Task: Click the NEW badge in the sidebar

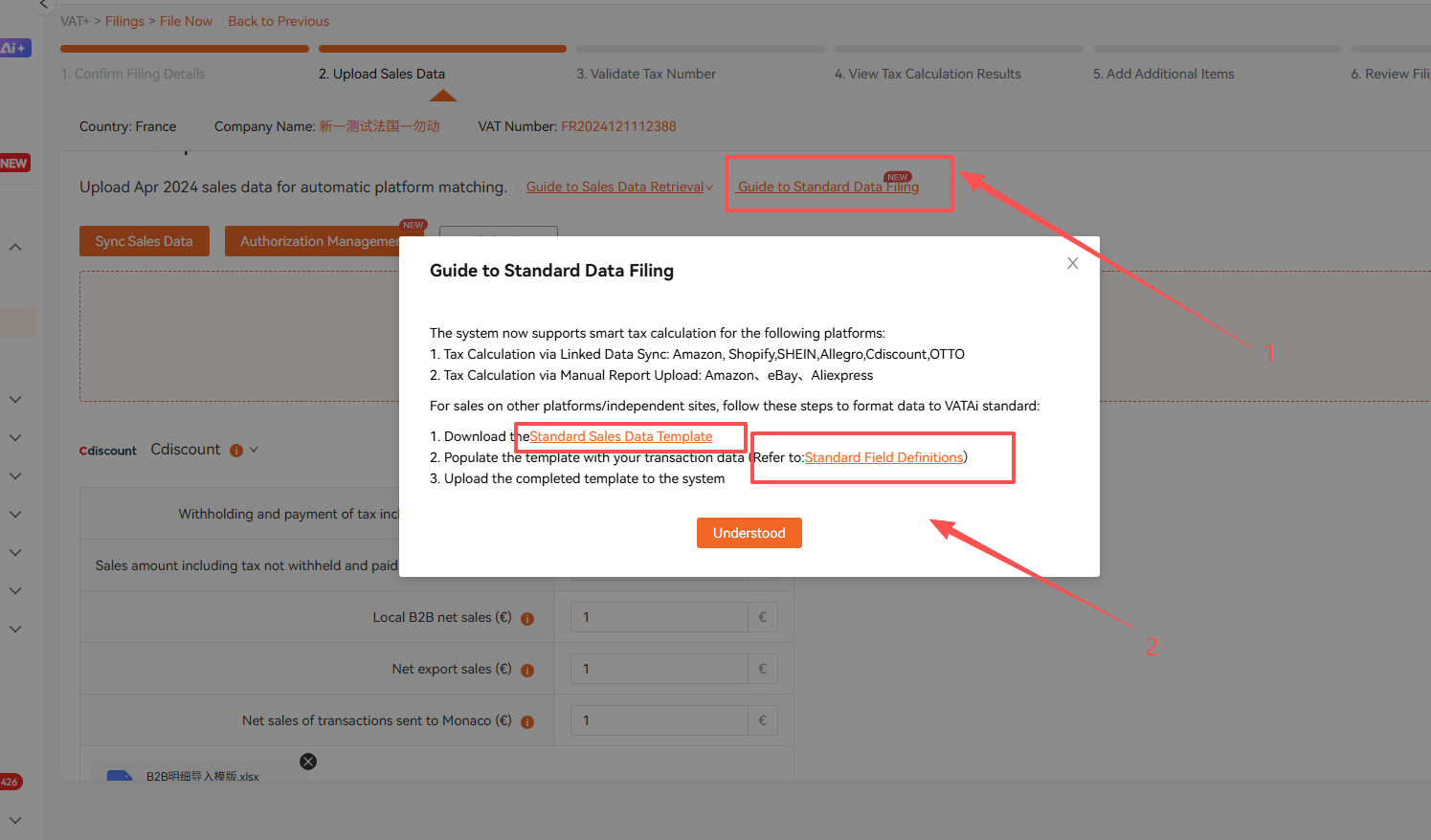Action: tap(14, 164)
